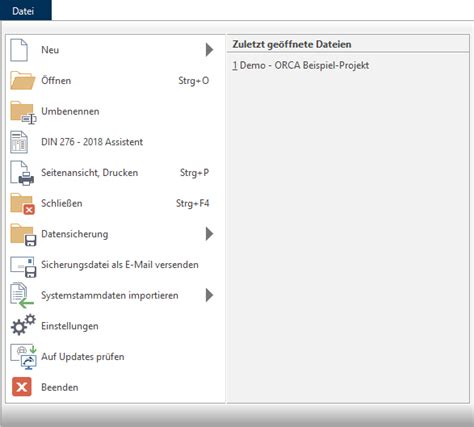Viewport: 474px width, 427px height.
Task: Click the Schließen folder icon with red X
Action: point(22,204)
